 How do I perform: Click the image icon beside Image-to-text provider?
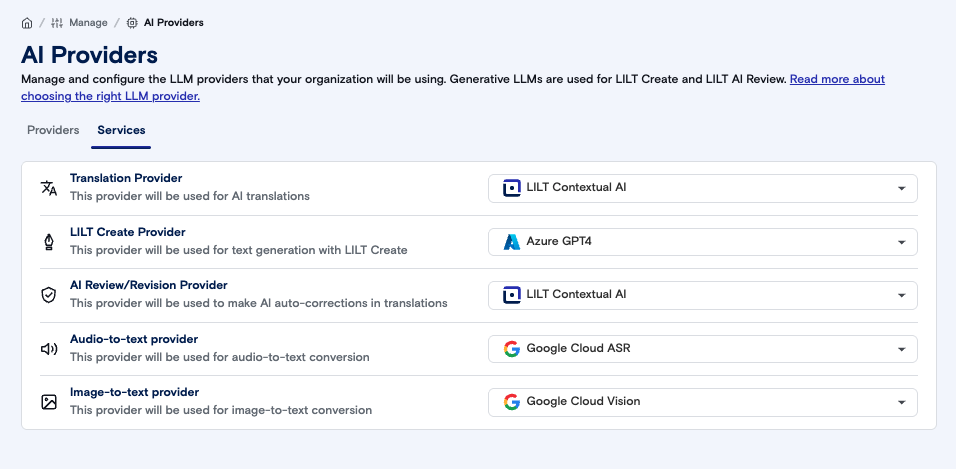(48, 402)
